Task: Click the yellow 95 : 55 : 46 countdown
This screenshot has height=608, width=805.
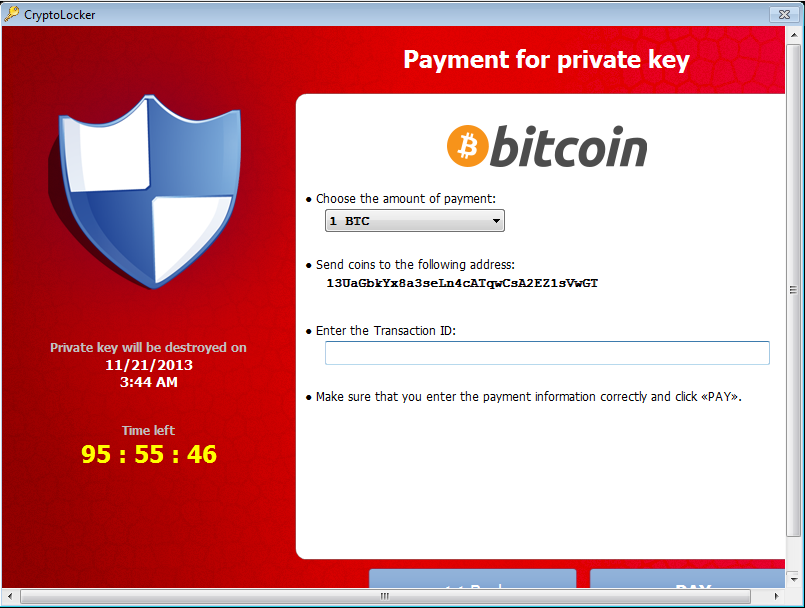Action: tap(149, 454)
